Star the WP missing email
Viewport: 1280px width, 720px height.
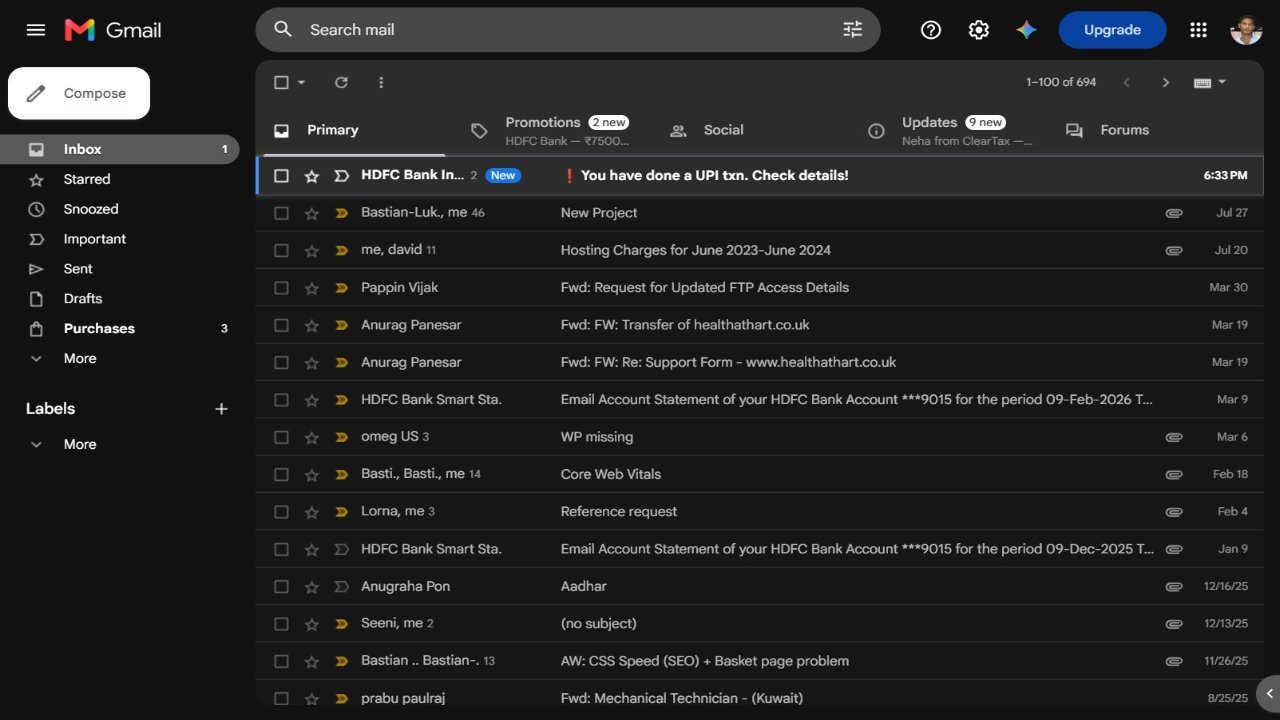pyautogui.click(x=311, y=437)
